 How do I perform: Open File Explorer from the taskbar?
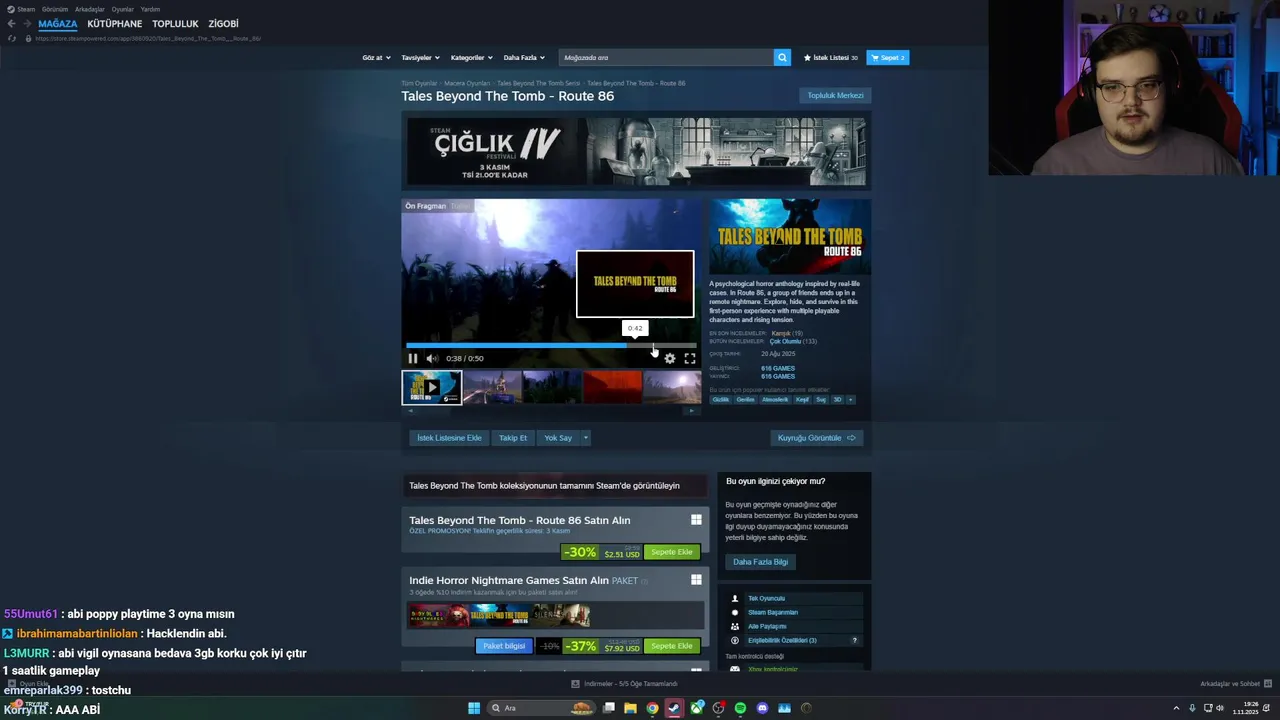click(630, 708)
